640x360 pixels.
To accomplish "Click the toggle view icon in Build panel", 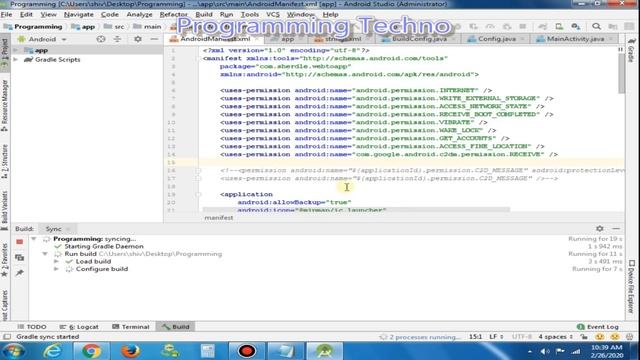I will [x=19, y=258].
